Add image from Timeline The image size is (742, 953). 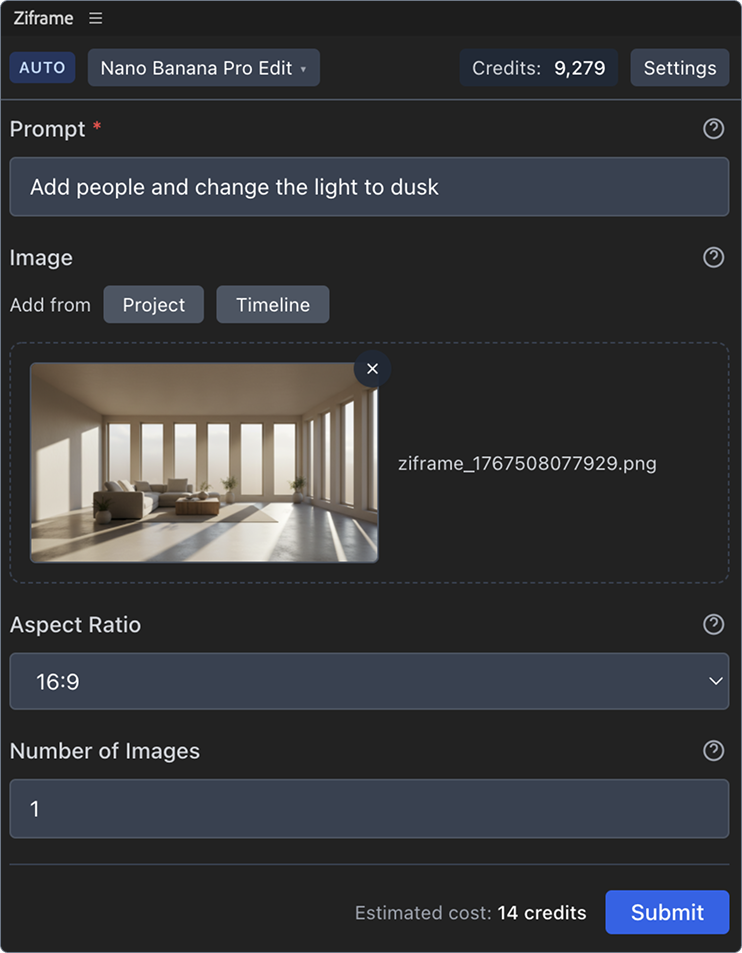272,305
